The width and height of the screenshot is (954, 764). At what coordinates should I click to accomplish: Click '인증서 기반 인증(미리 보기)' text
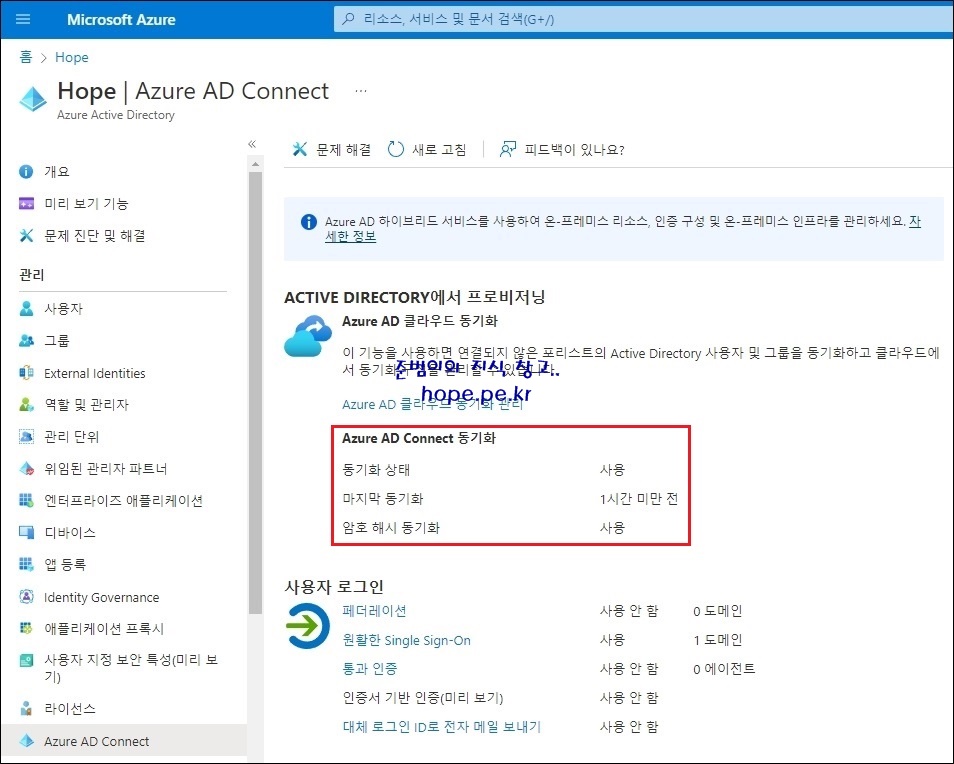tap(423, 698)
